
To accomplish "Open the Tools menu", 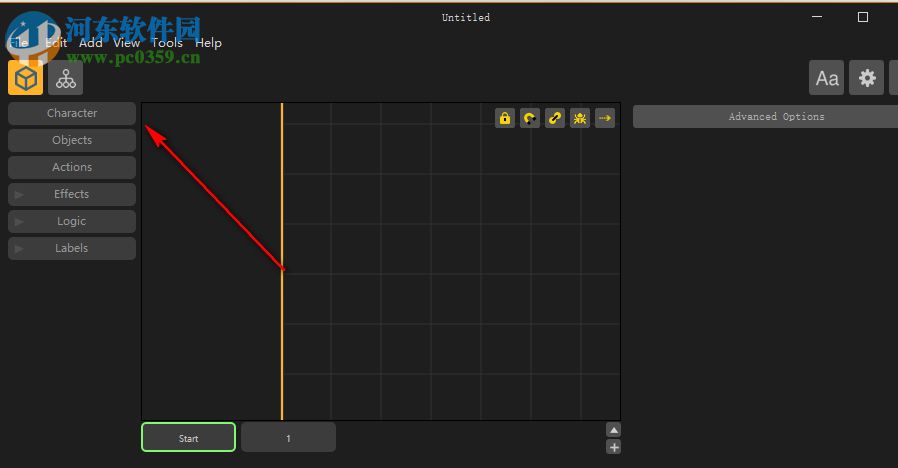I will click(167, 43).
